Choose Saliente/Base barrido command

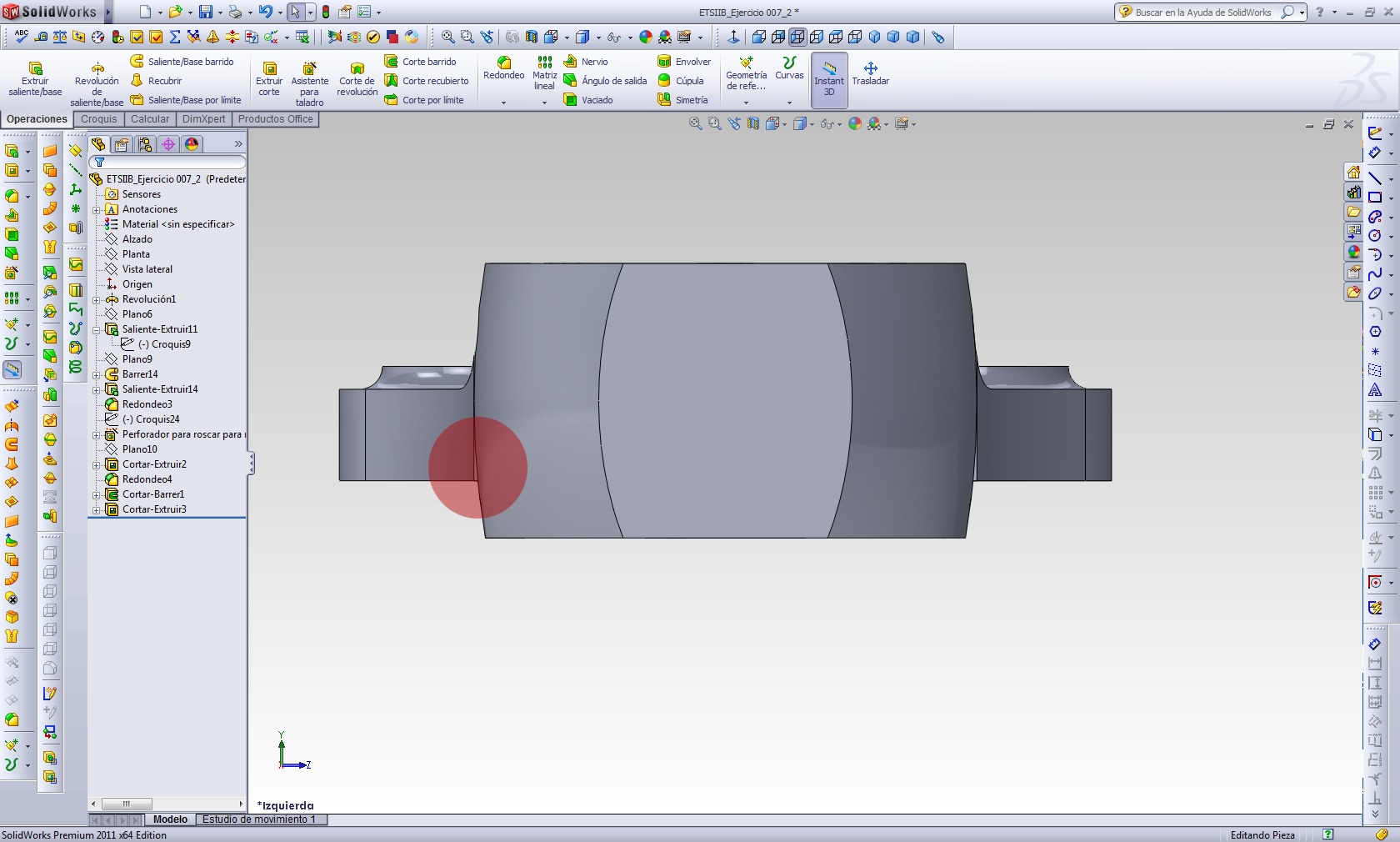click(x=182, y=62)
